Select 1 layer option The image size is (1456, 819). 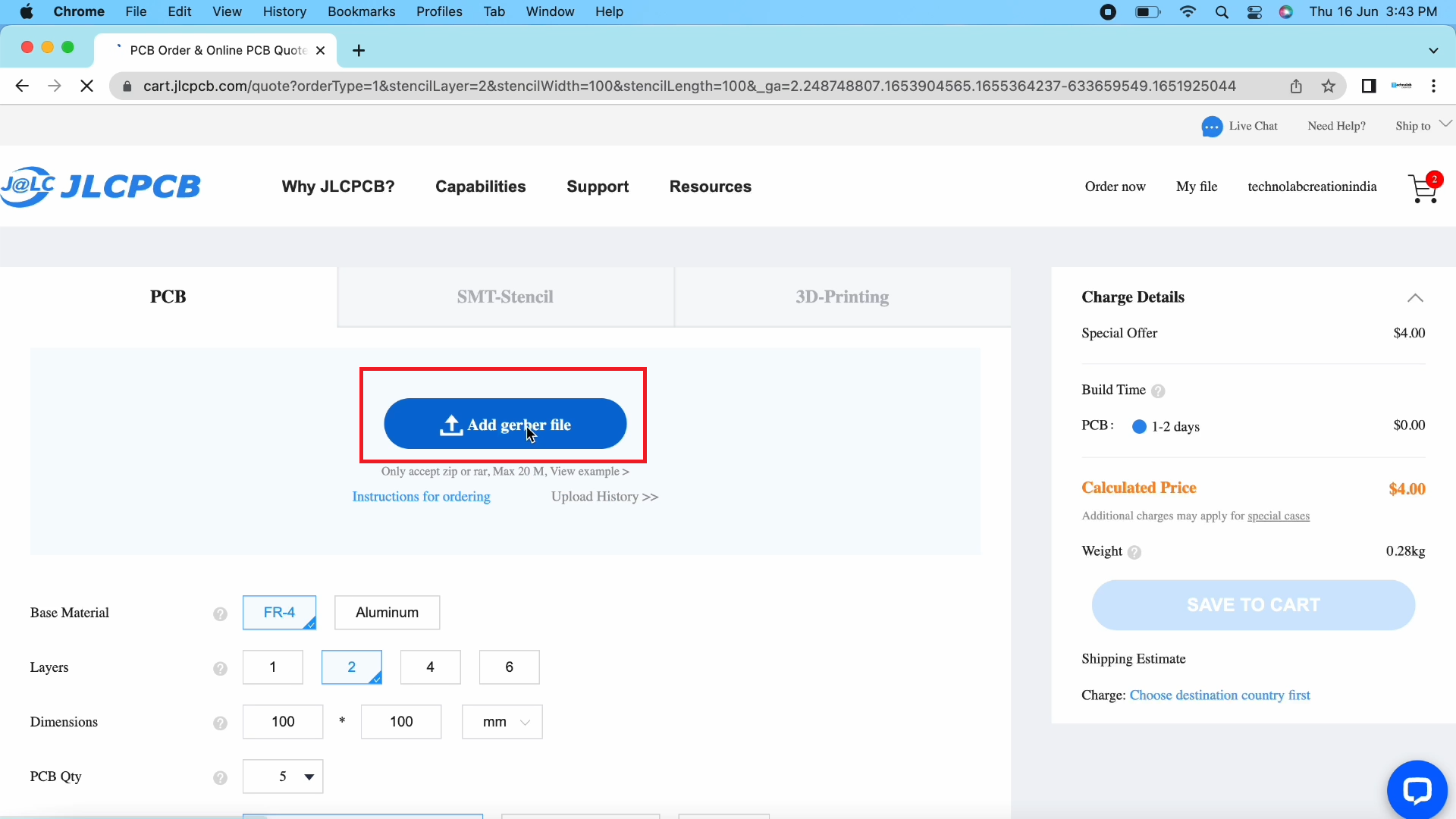(x=273, y=667)
